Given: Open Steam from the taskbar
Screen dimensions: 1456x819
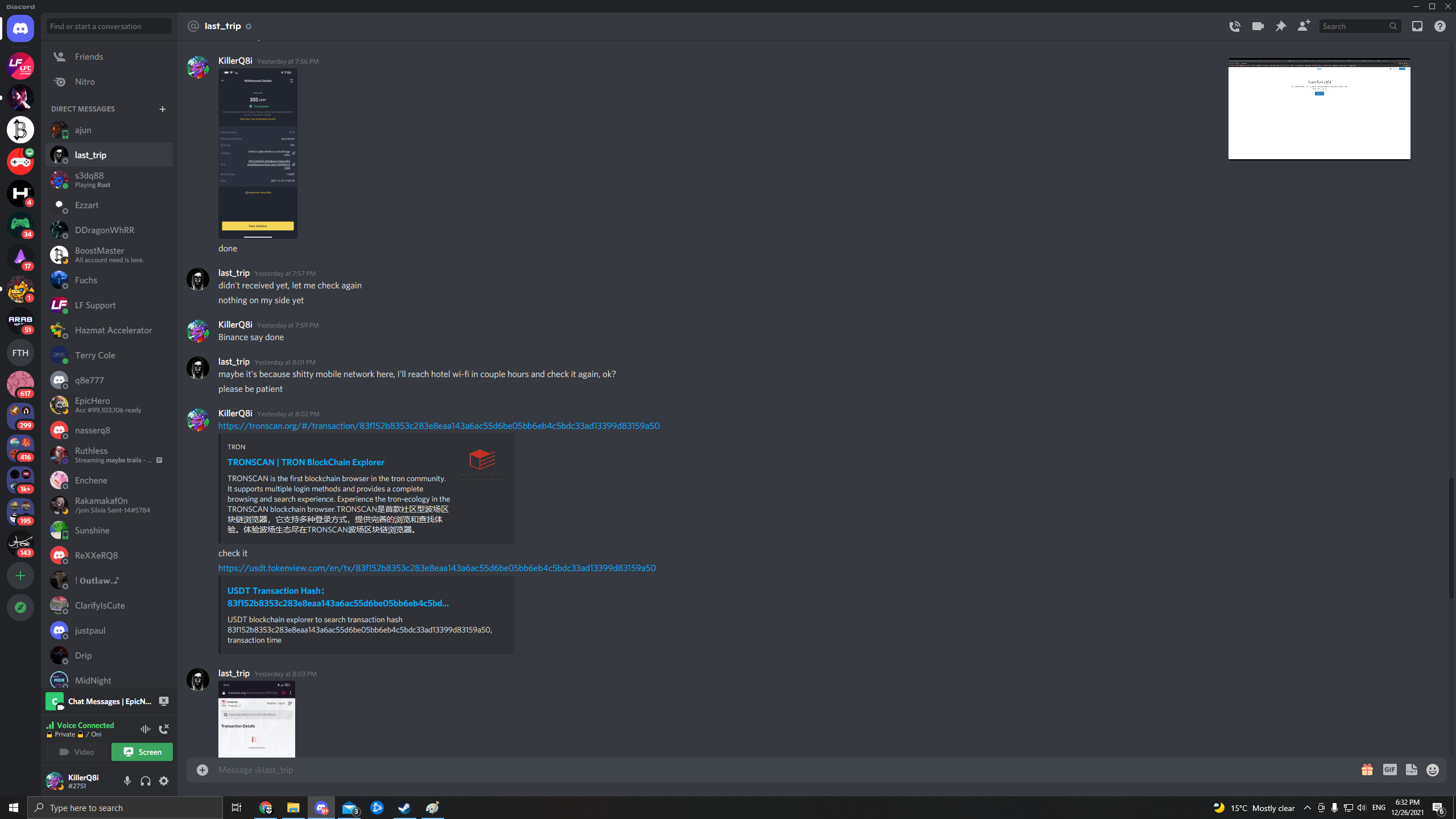Looking at the screenshot, I should pyautogui.click(x=404, y=808).
